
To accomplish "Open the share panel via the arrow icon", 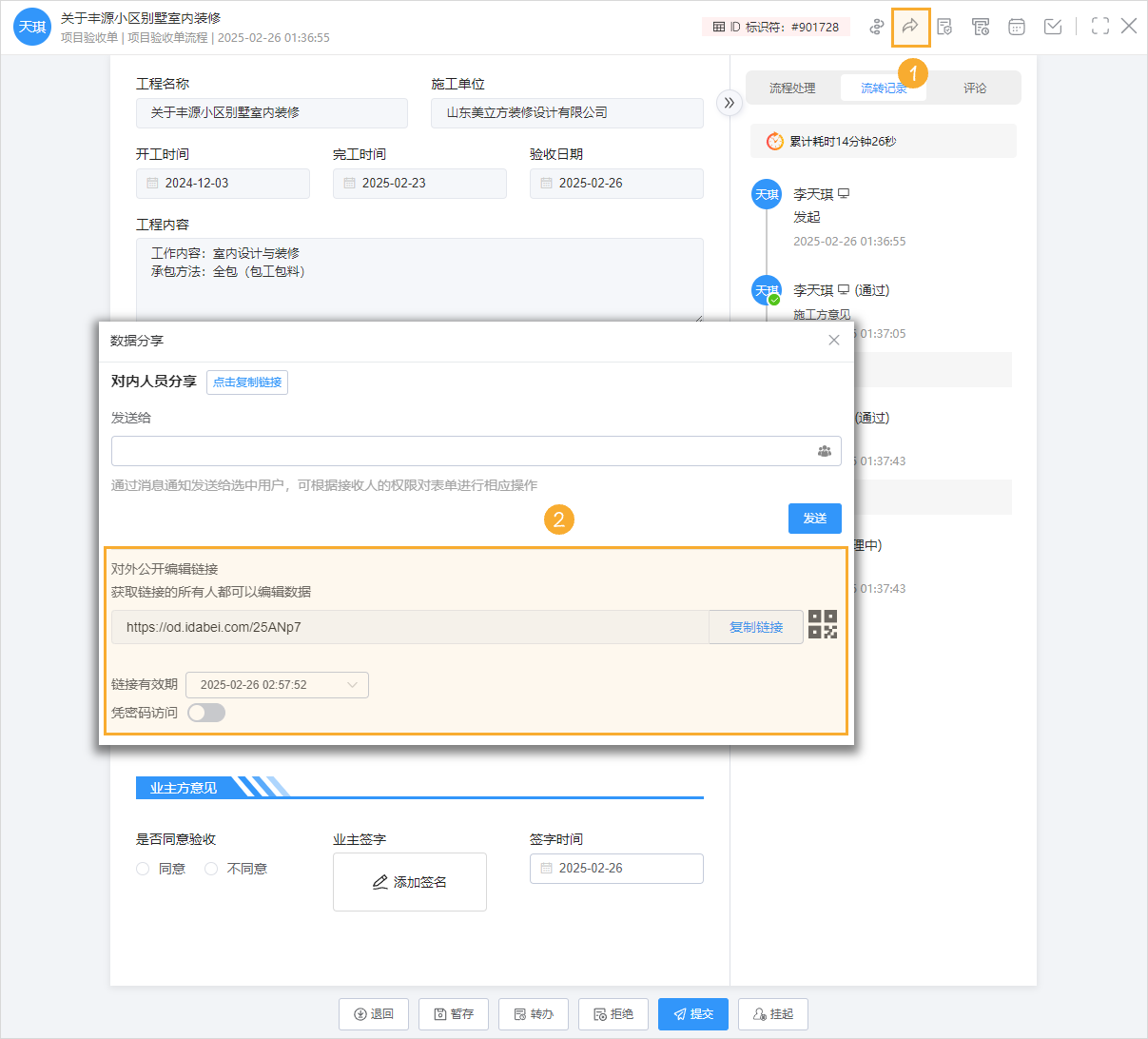I will coord(911,27).
